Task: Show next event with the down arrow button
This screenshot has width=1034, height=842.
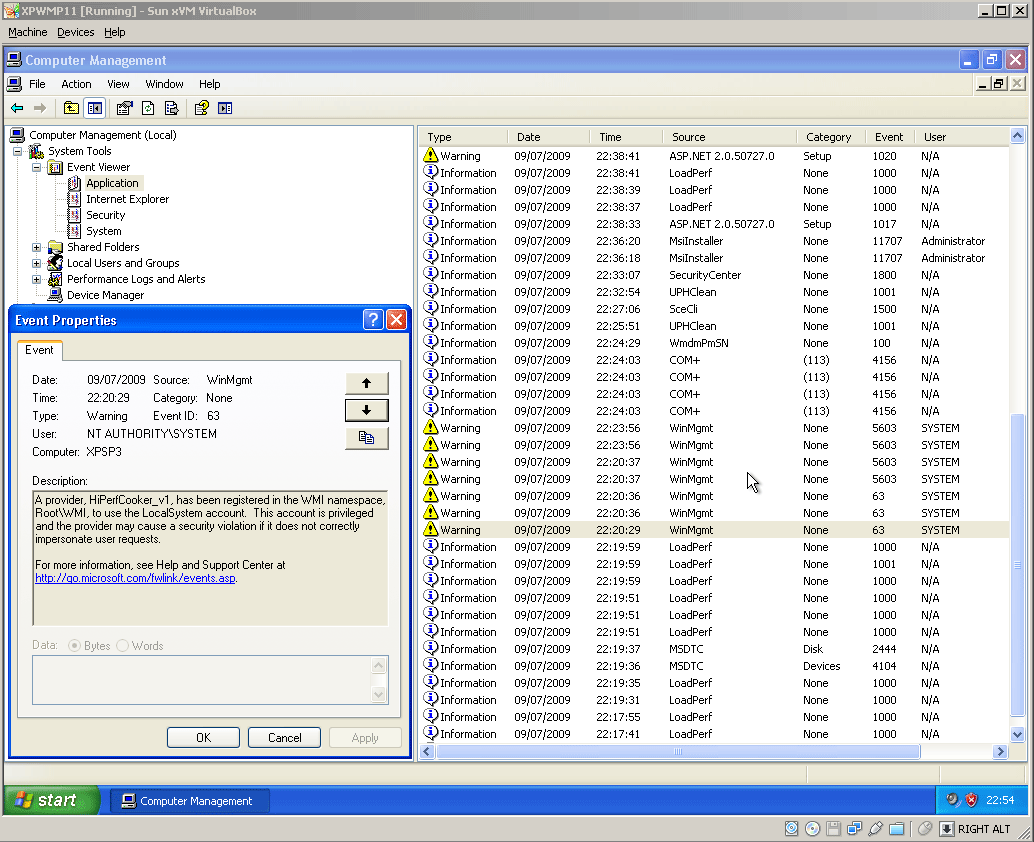Action: point(367,410)
